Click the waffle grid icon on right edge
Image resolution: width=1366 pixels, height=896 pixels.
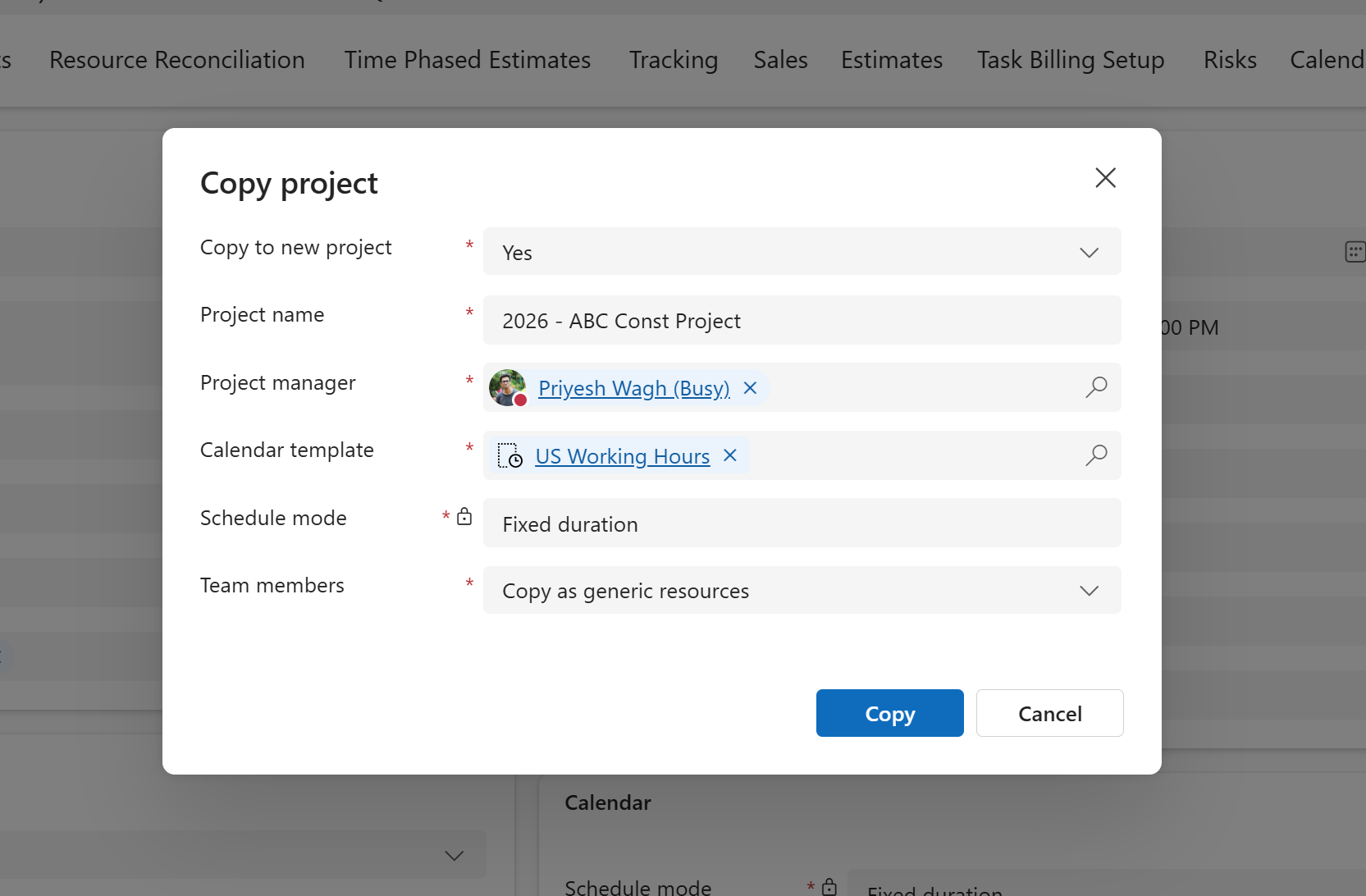pyautogui.click(x=1355, y=251)
